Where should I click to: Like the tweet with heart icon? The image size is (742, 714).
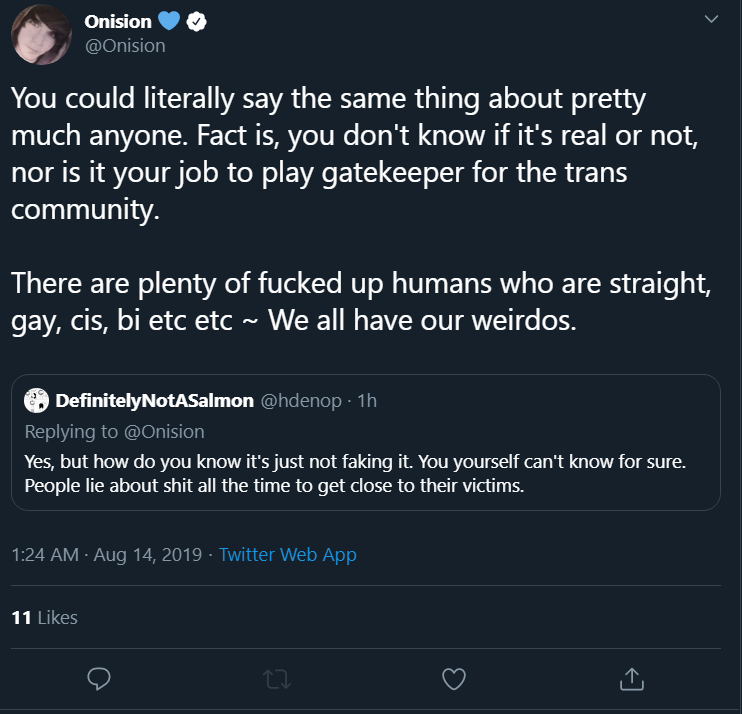point(454,679)
